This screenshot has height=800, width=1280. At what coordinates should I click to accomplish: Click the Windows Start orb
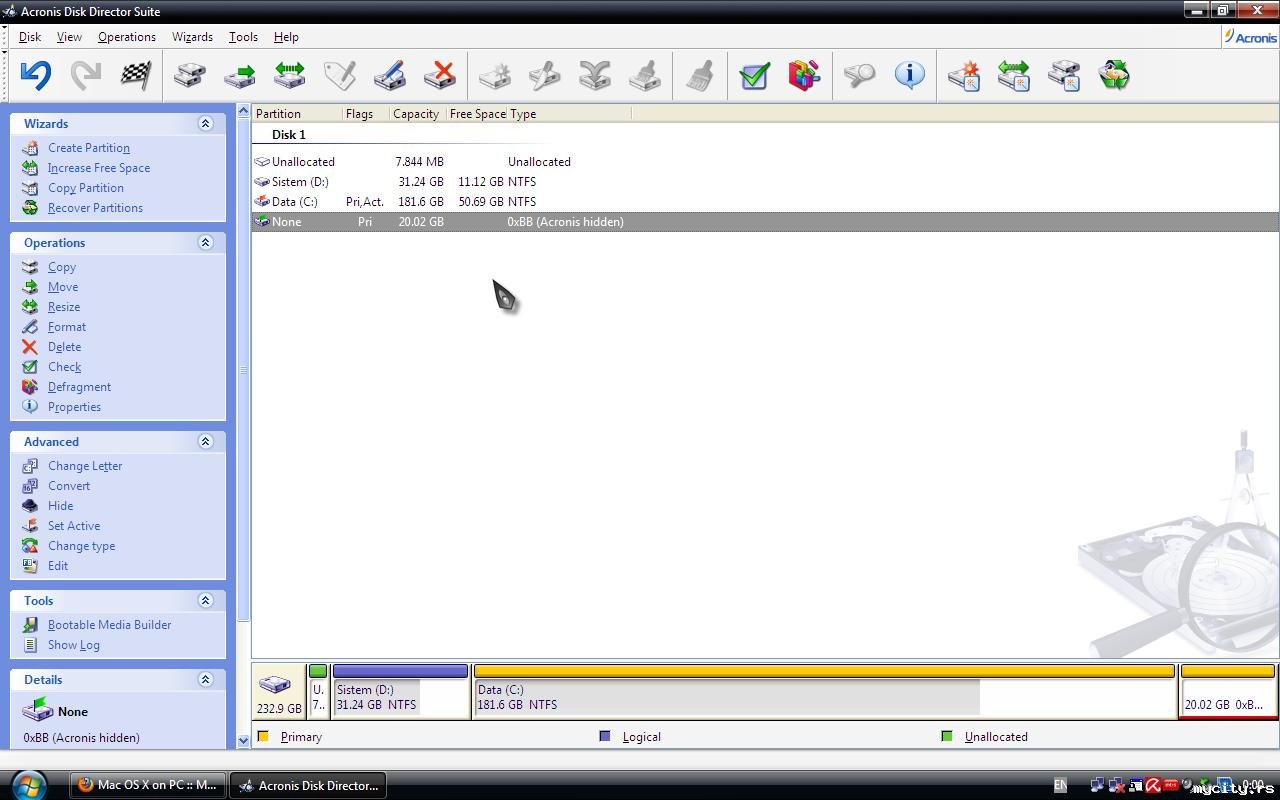click(x=28, y=784)
